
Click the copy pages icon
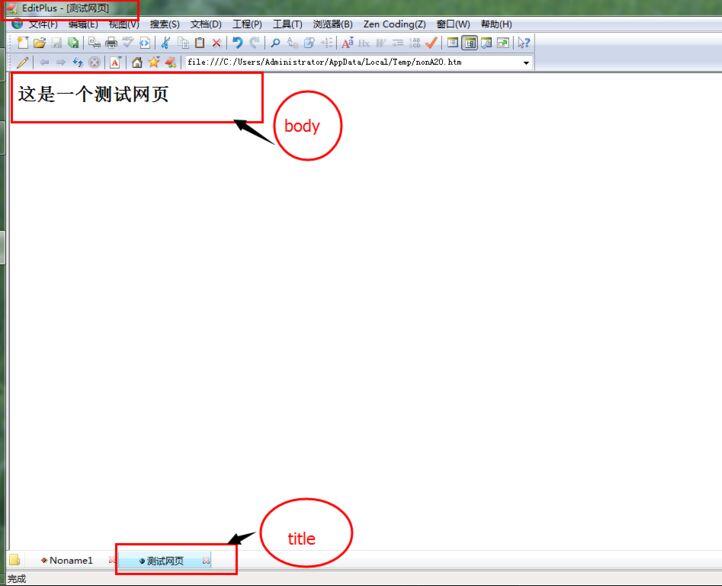point(183,43)
